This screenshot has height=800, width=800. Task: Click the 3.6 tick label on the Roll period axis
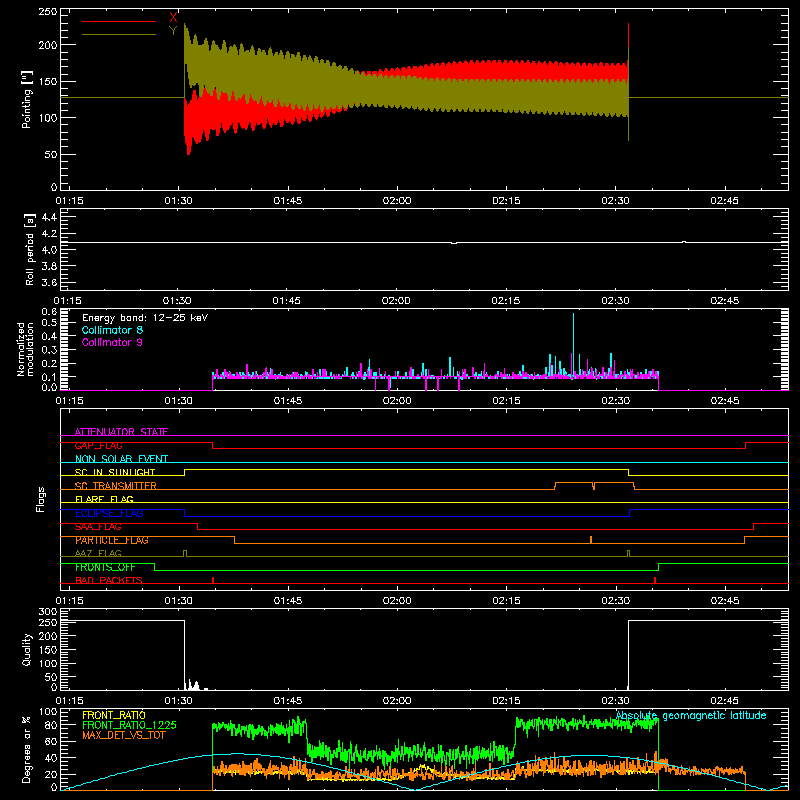click(49, 283)
